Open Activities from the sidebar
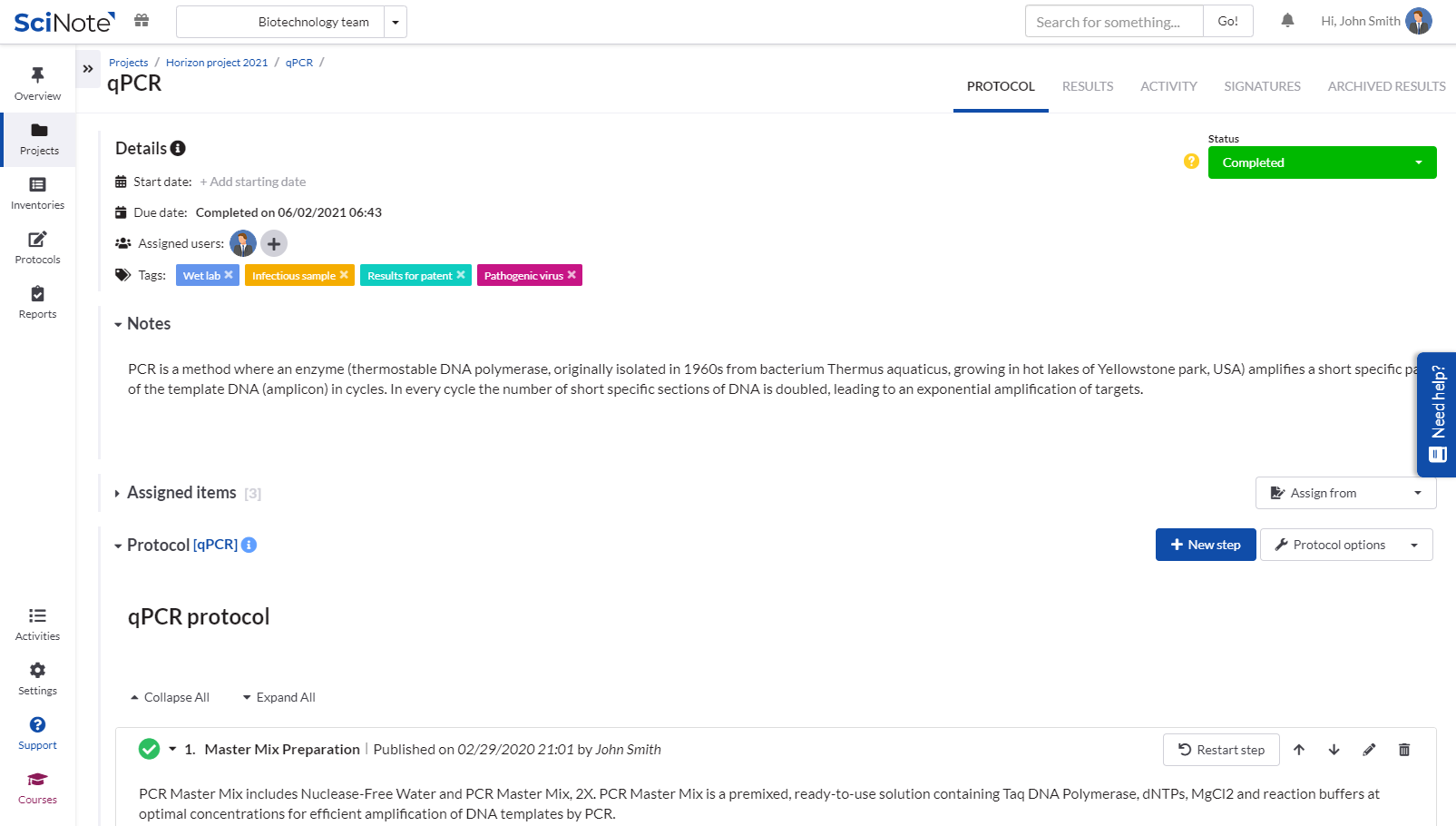Viewport: 1456px width, 826px height. coord(37,623)
